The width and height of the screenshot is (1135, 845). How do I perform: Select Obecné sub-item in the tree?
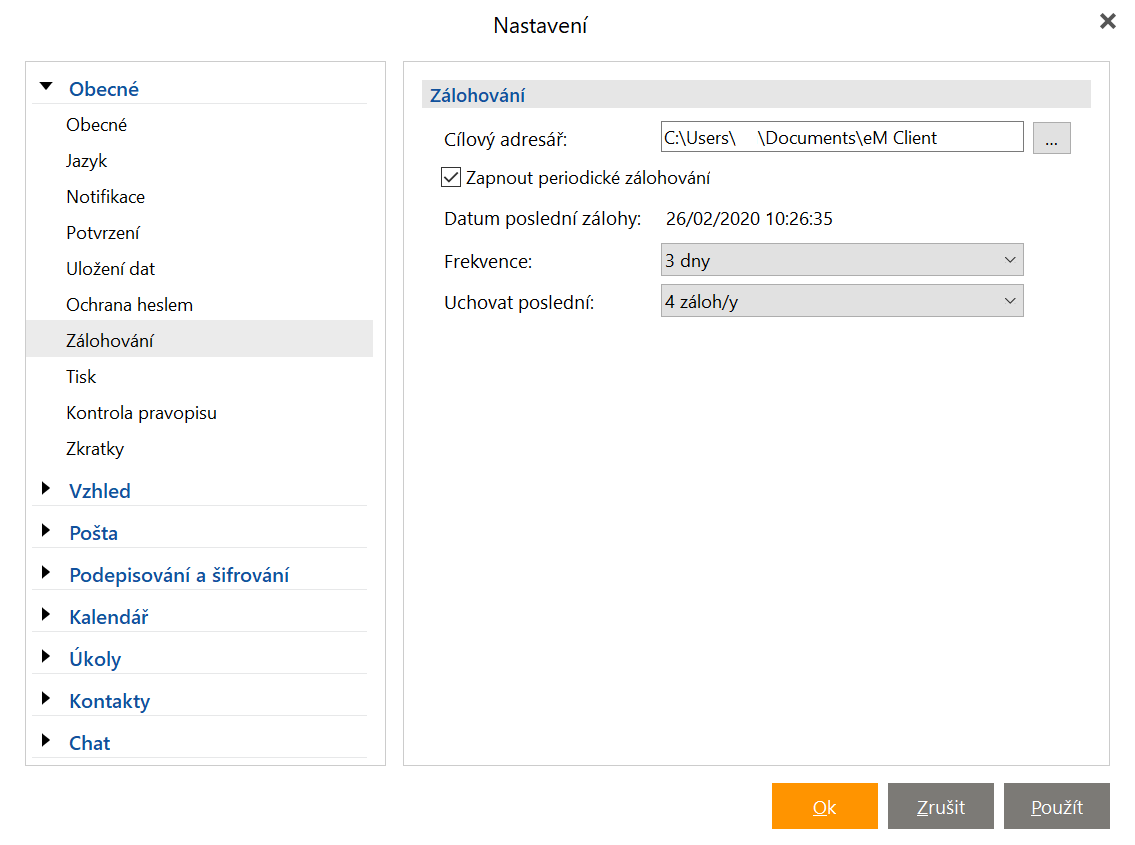click(96, 125)
